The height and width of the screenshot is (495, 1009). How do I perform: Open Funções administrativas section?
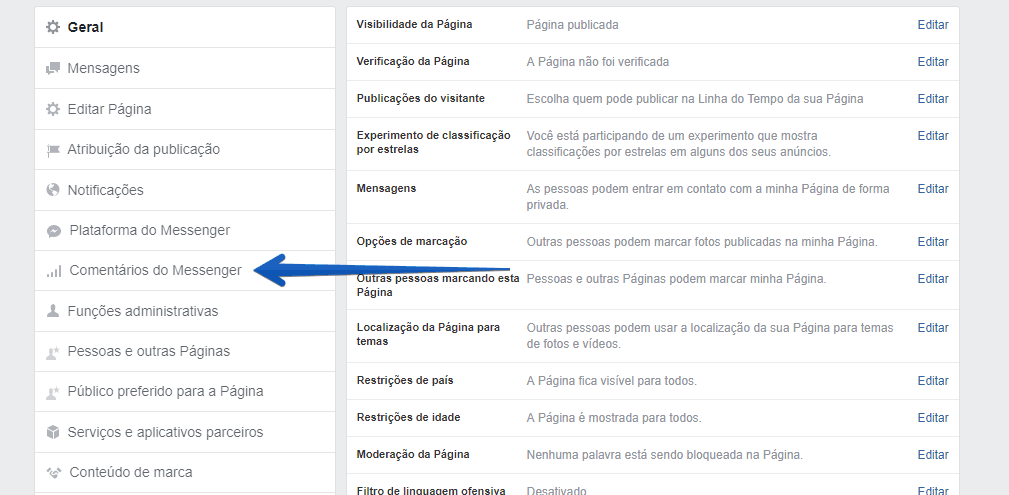click(185, 311)
